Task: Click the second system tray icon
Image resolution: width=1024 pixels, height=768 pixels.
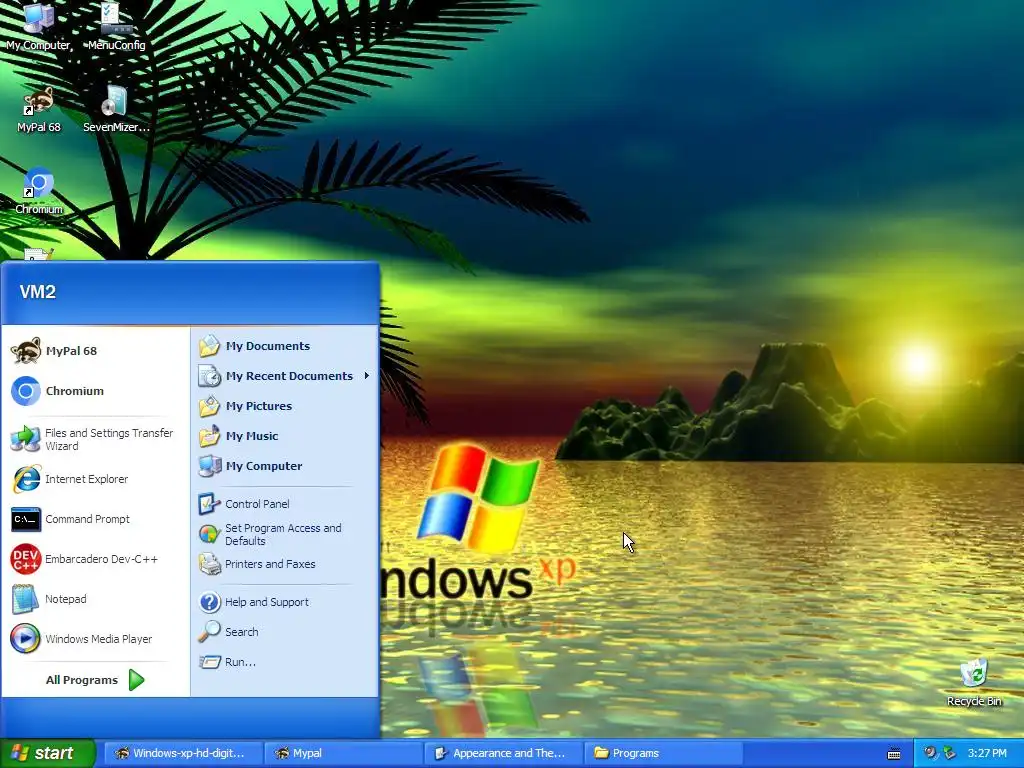Action: tap(949, 753)
